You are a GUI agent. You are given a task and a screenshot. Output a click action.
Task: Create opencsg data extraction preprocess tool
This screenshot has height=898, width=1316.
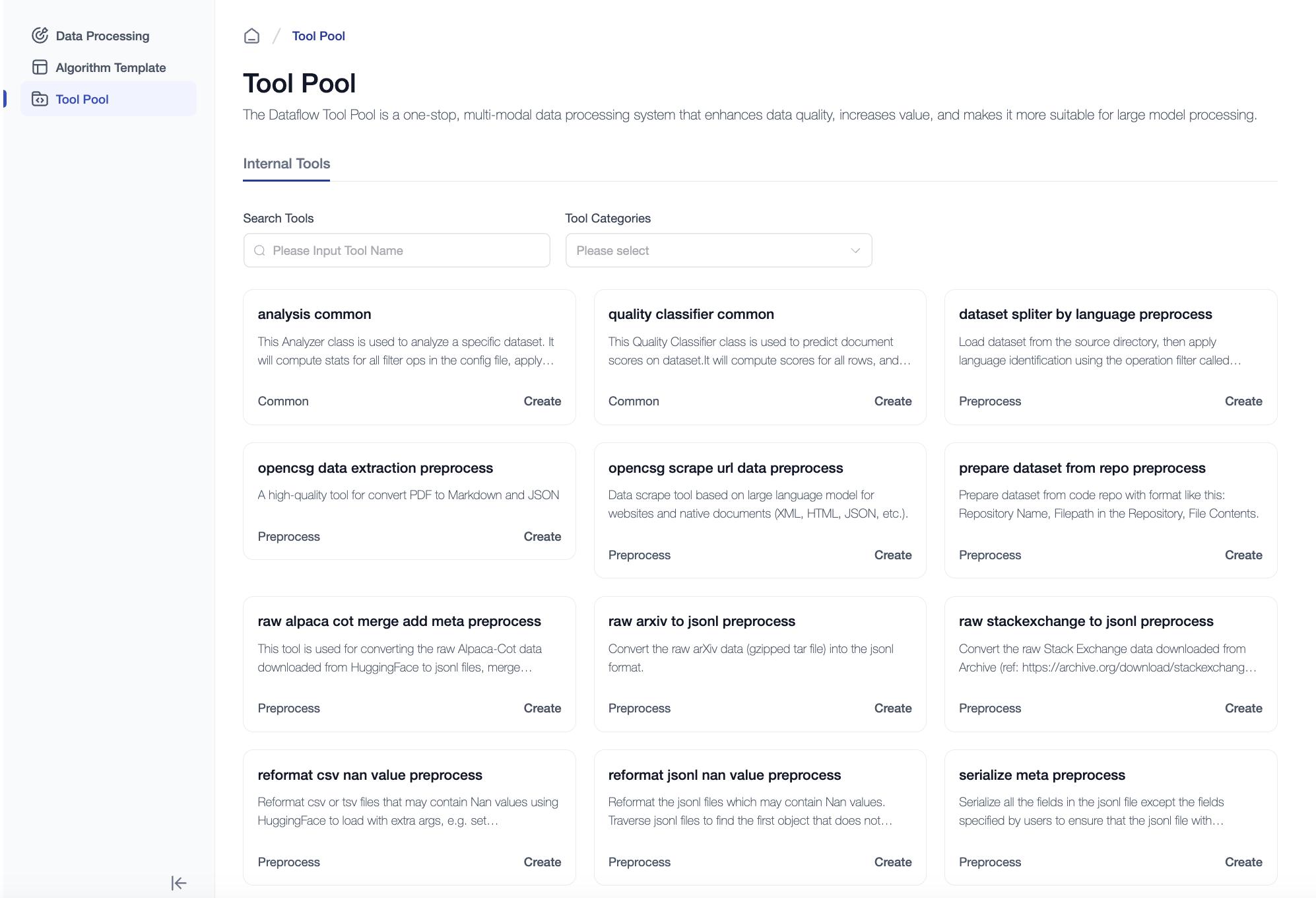pyautogui.click(x=542, y=537)
